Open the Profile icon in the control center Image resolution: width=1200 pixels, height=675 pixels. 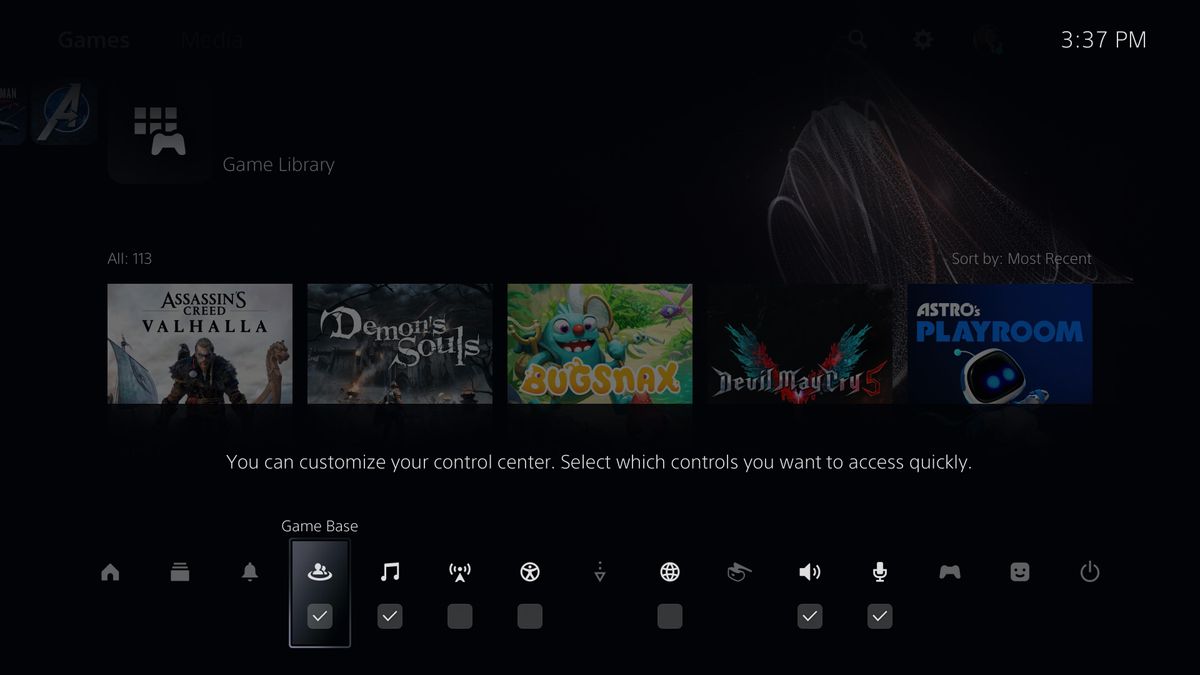(x=1019, y=571)
